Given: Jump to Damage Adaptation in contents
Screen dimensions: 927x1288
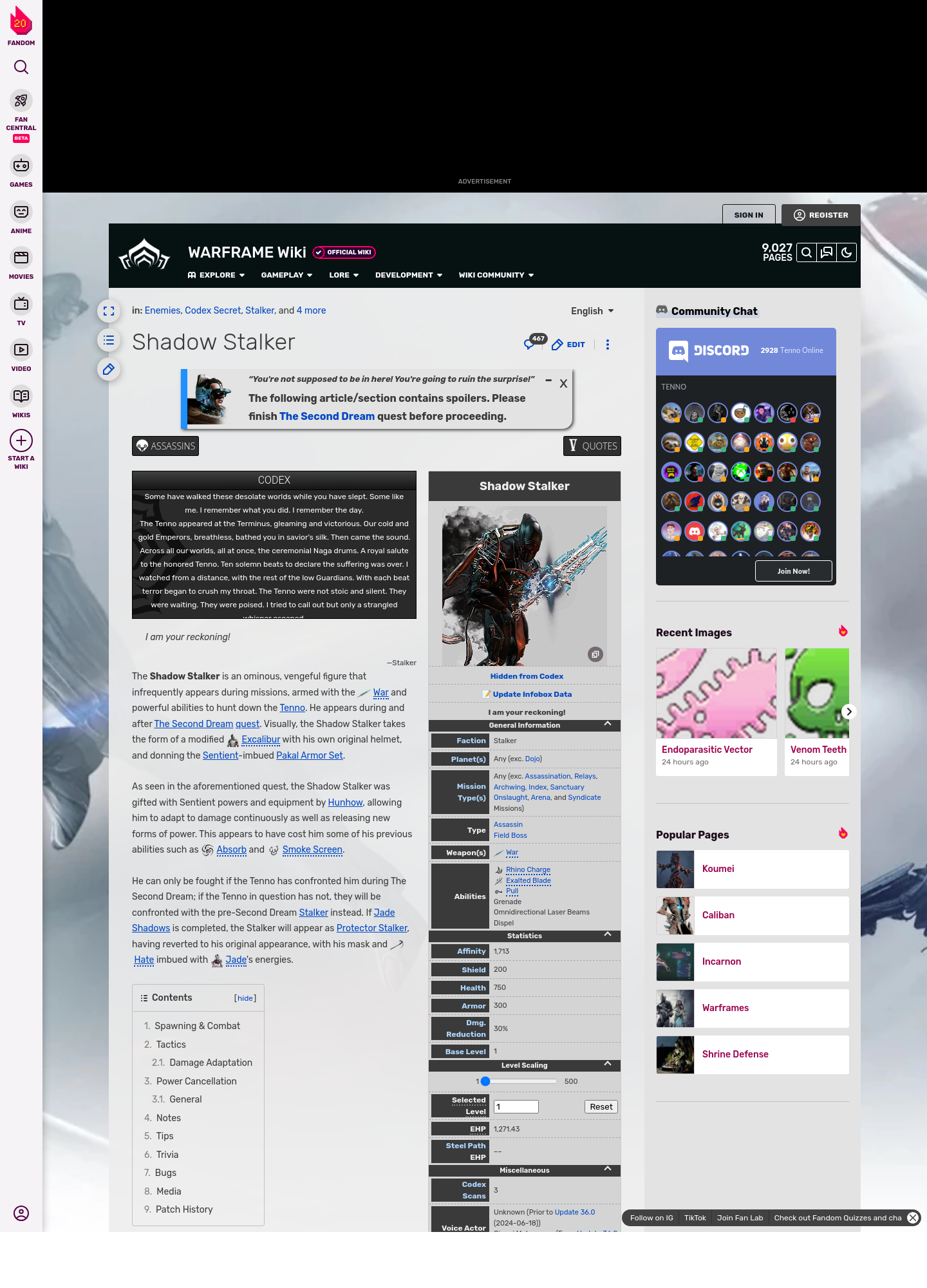Looking at the screenshot, I should tap(211, 1063).
